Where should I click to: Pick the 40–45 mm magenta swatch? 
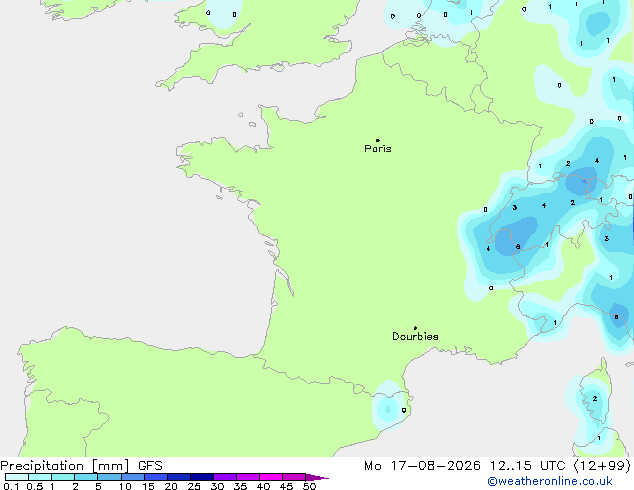pyautogui.click(x=271, y=477)
